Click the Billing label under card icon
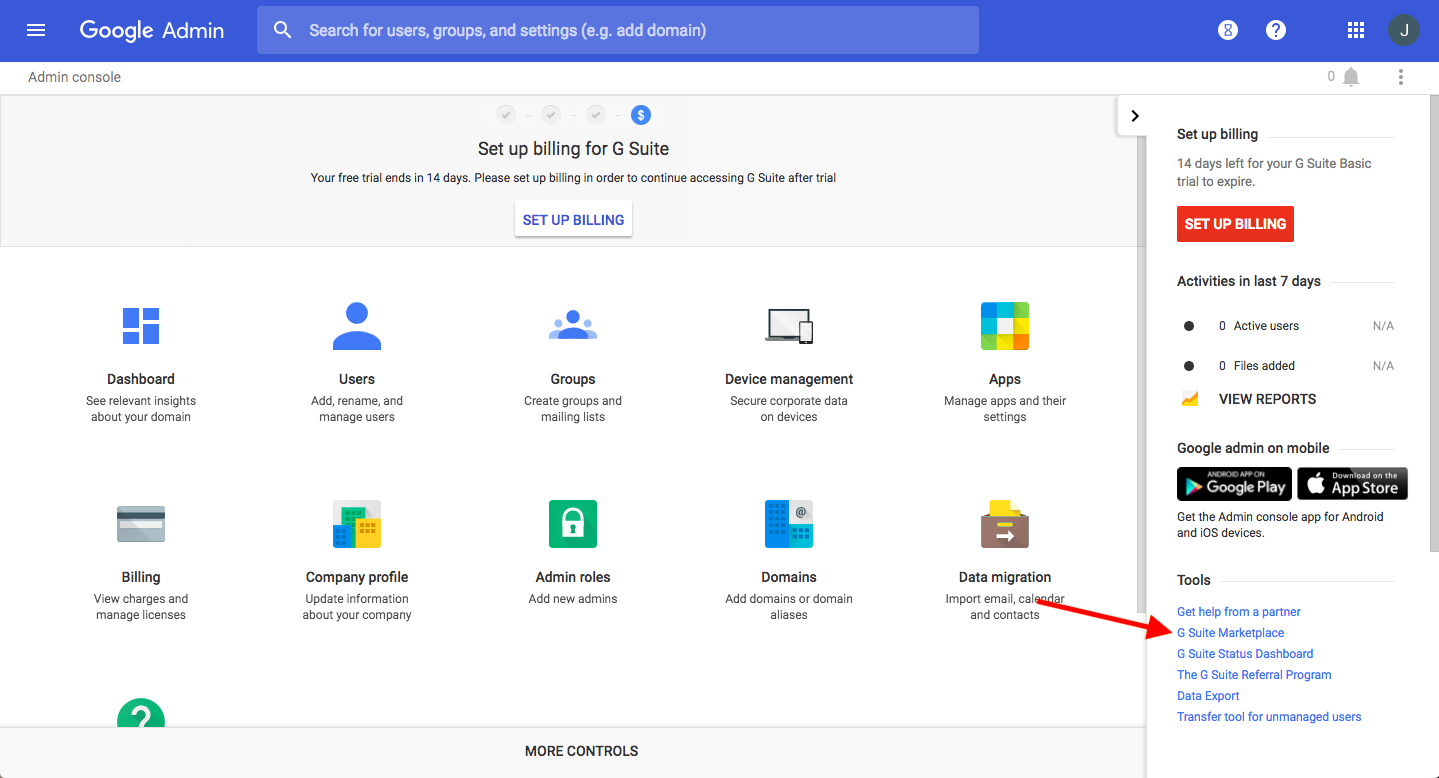 141,577
